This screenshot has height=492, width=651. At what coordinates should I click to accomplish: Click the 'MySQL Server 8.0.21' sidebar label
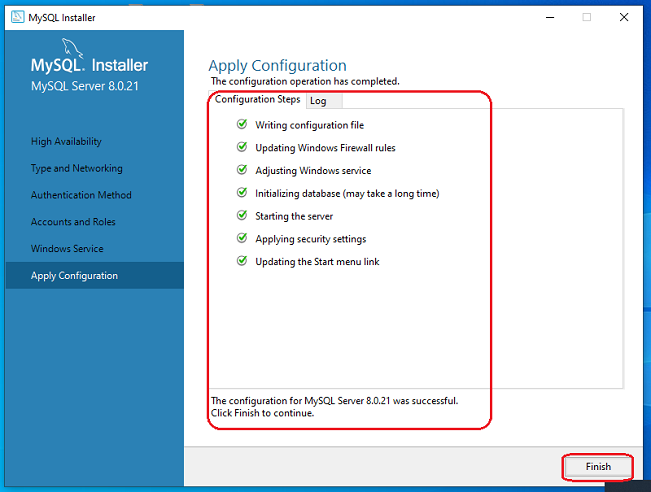point(85,86)
